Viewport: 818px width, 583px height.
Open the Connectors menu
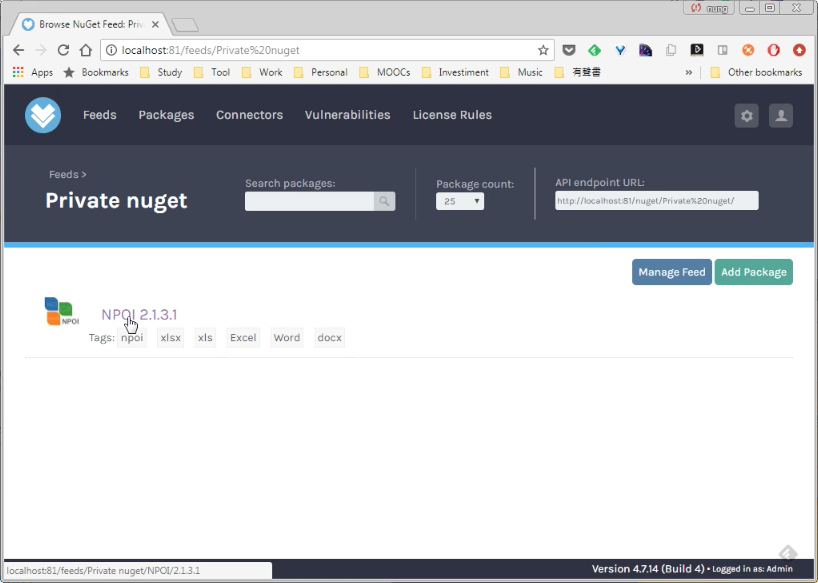coord(249,115)
